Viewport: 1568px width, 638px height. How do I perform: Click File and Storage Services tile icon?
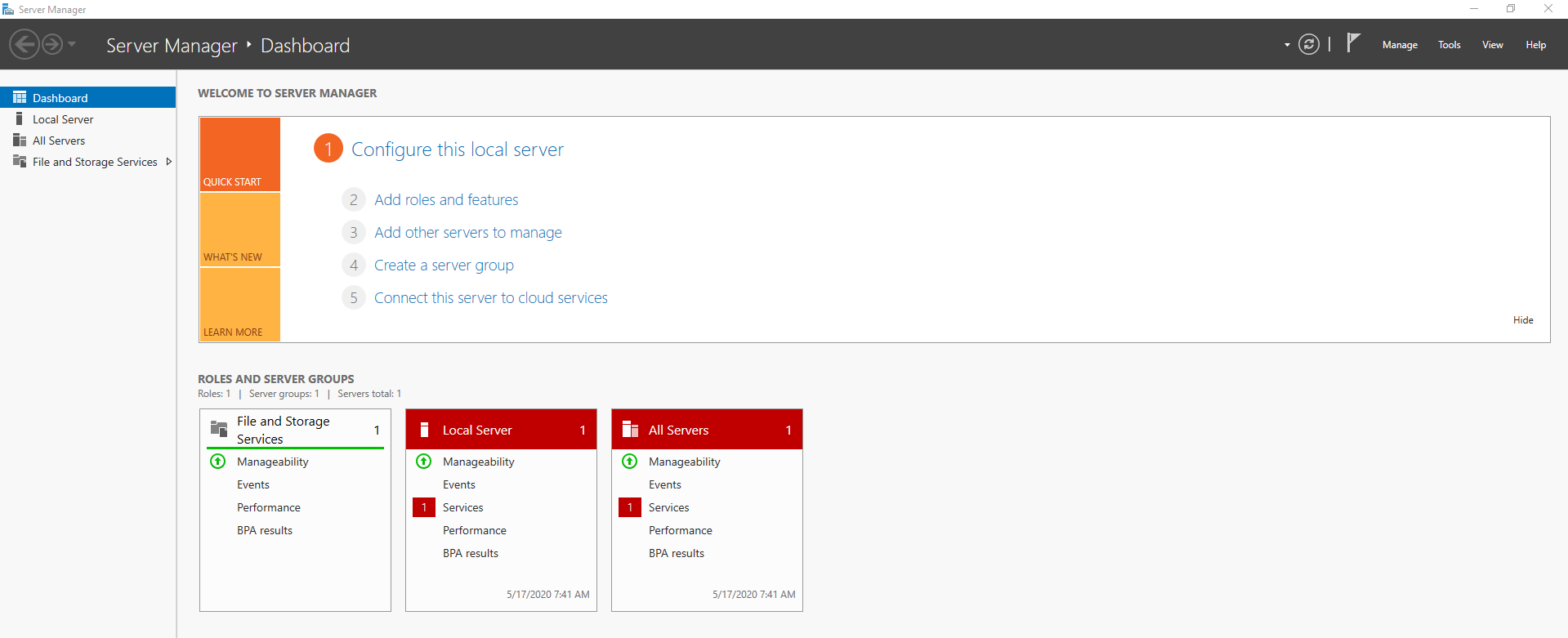219,429
